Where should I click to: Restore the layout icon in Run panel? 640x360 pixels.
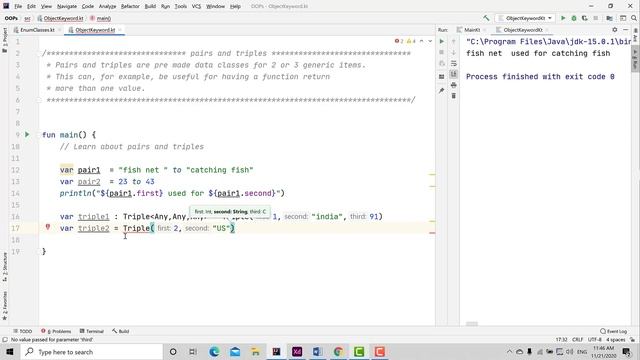442,76
